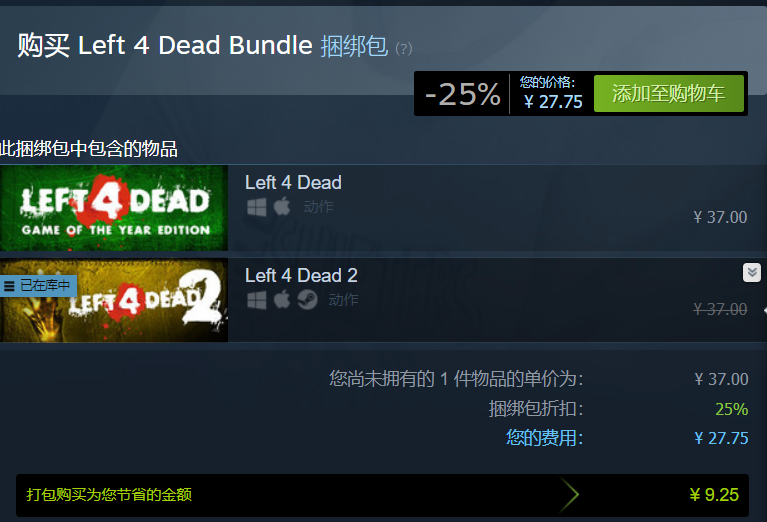
Task: Open the Left 4 Dead game thumbnail
Action: tap(114, 208)
